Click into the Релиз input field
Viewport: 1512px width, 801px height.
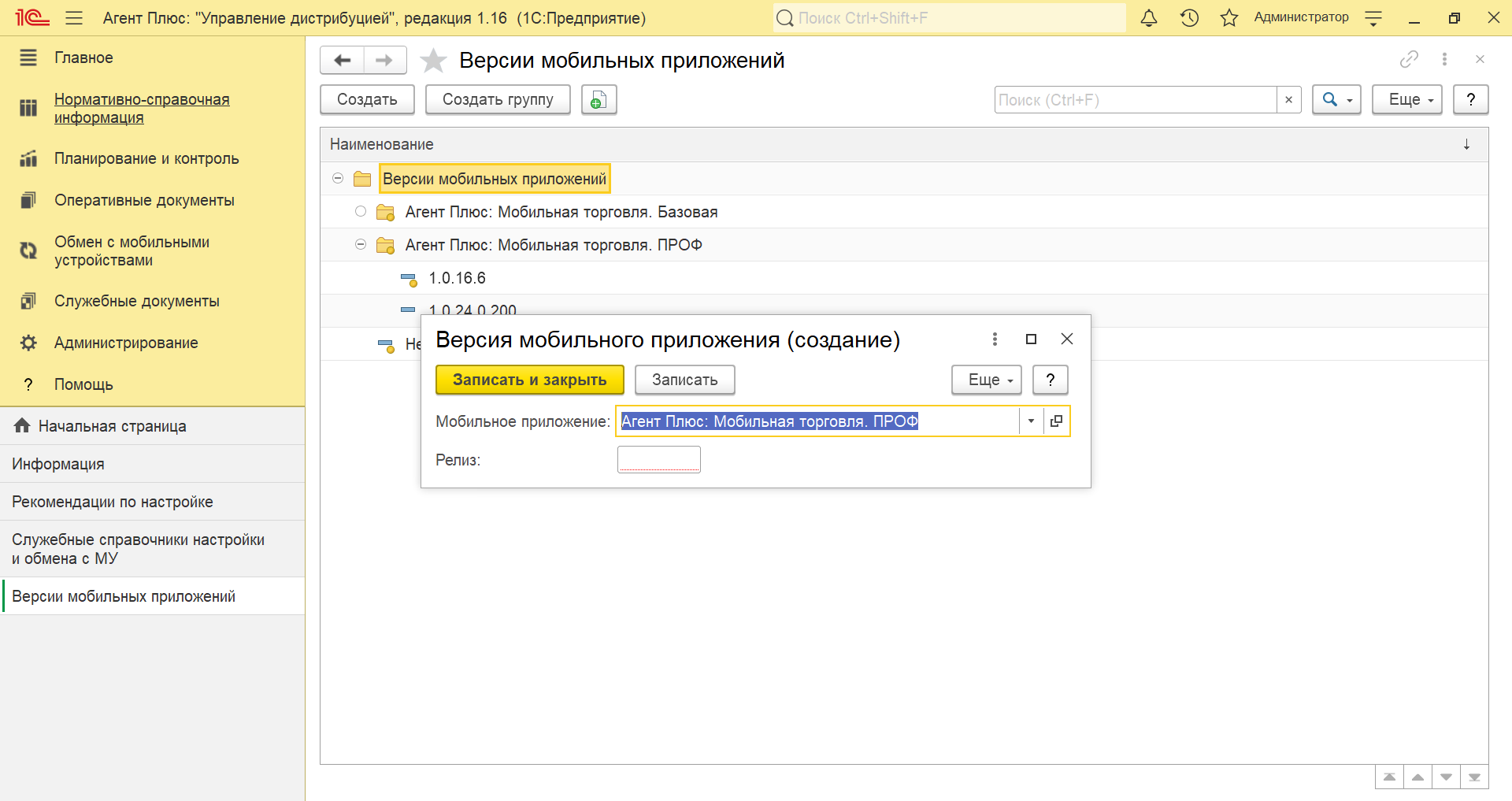click(658, 459)
